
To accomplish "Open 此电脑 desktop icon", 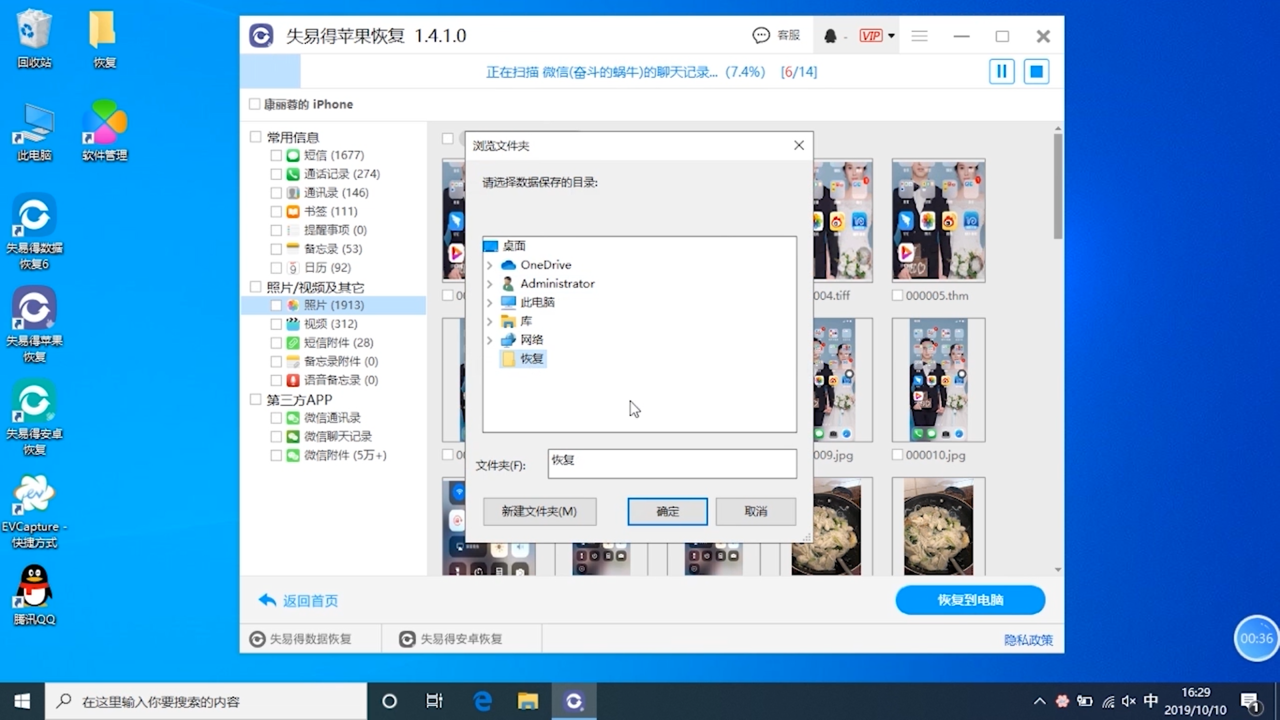I will (34, 132).
